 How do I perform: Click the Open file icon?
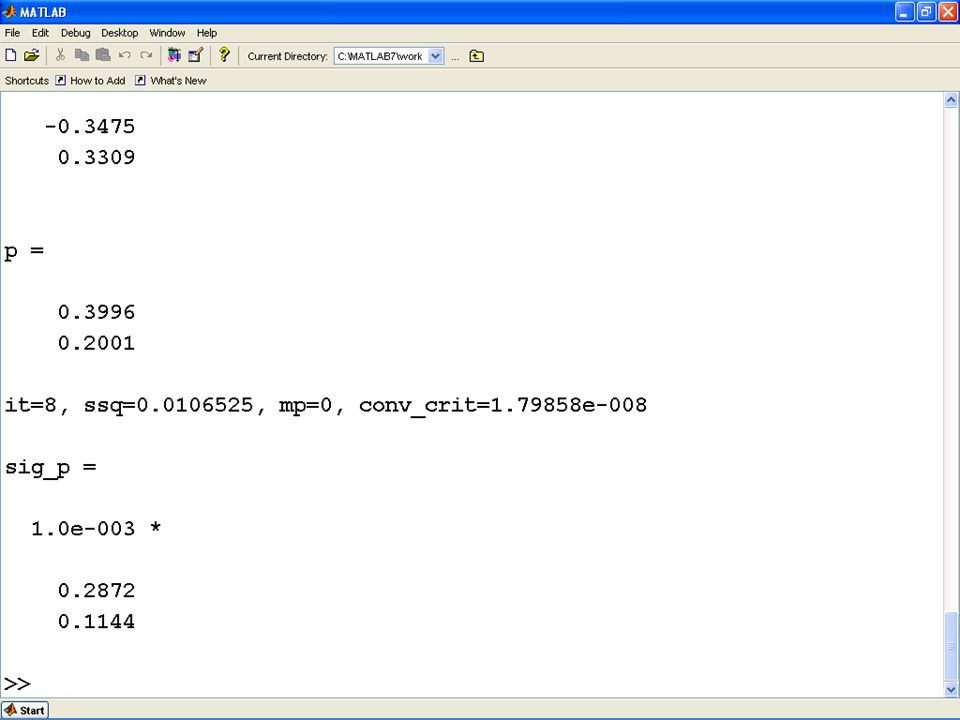[31, 56]
